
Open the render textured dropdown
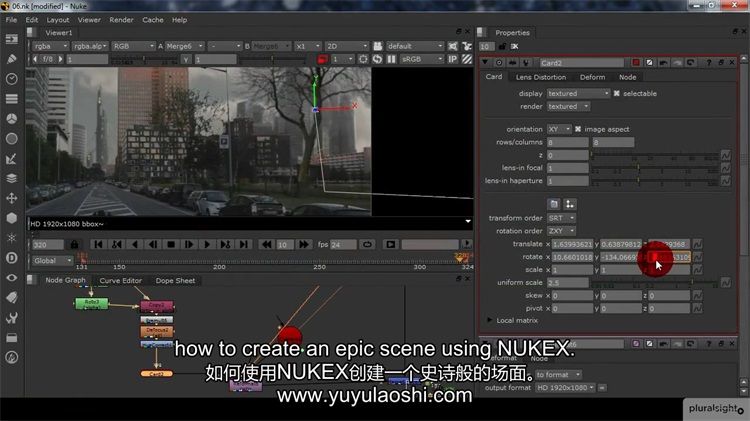point(568,107)
